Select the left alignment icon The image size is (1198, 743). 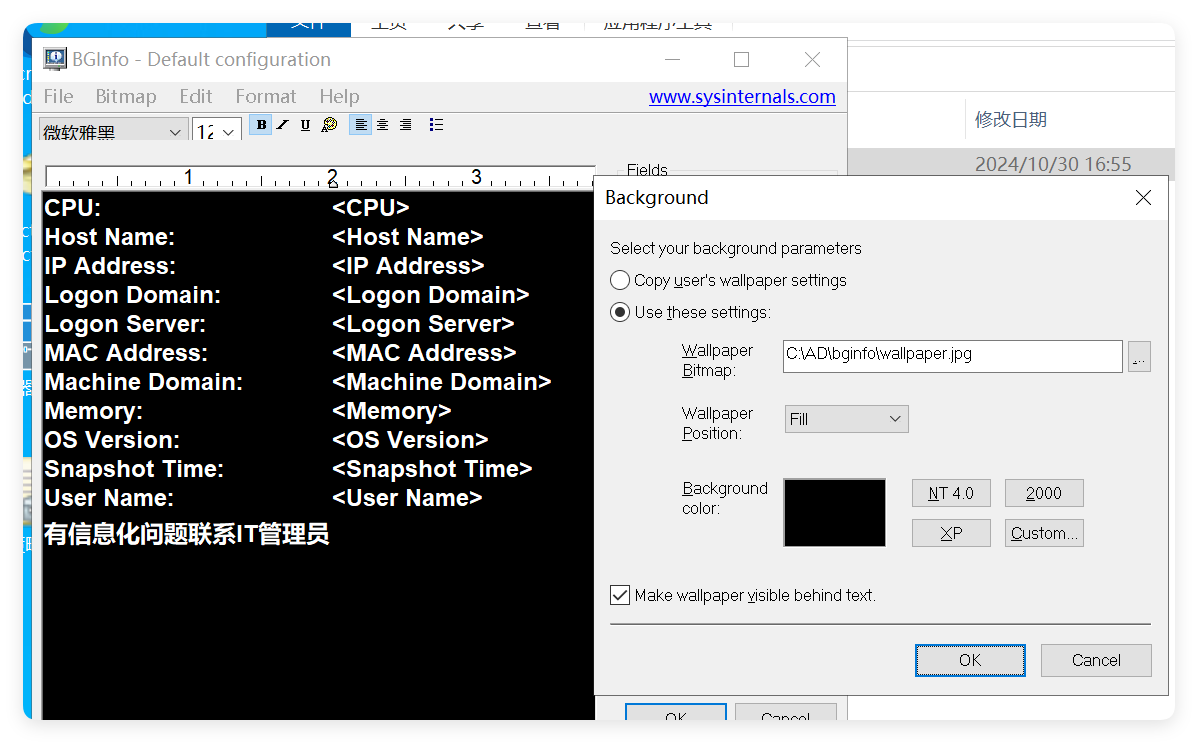(360, 124)
